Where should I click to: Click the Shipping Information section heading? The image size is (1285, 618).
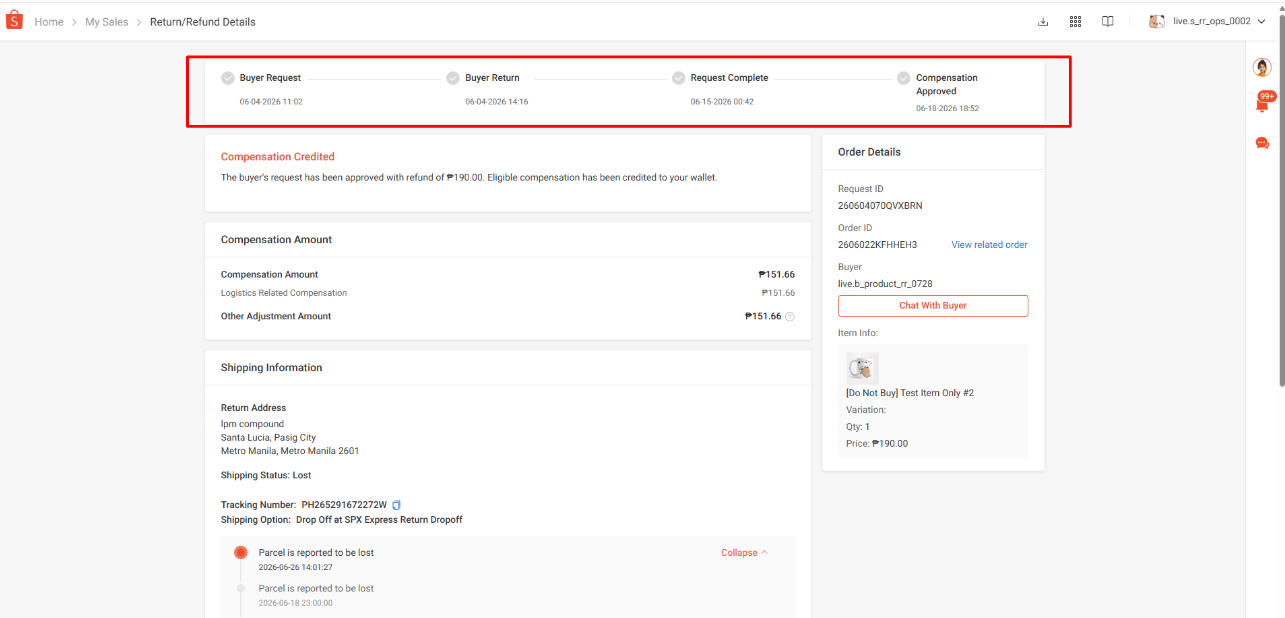272,368
